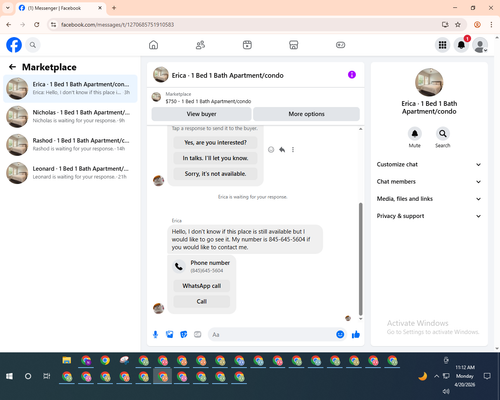The height and width of the screenshot is (400, 500).
Task: Click the chat messages vertical scrollbar
Action: [360, 259]
